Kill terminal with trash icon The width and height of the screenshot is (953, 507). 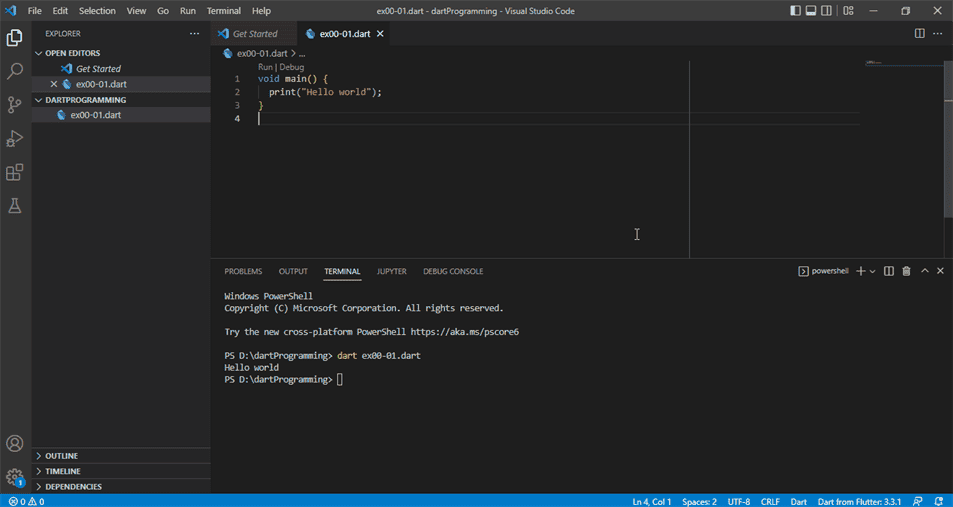point(906,271)
